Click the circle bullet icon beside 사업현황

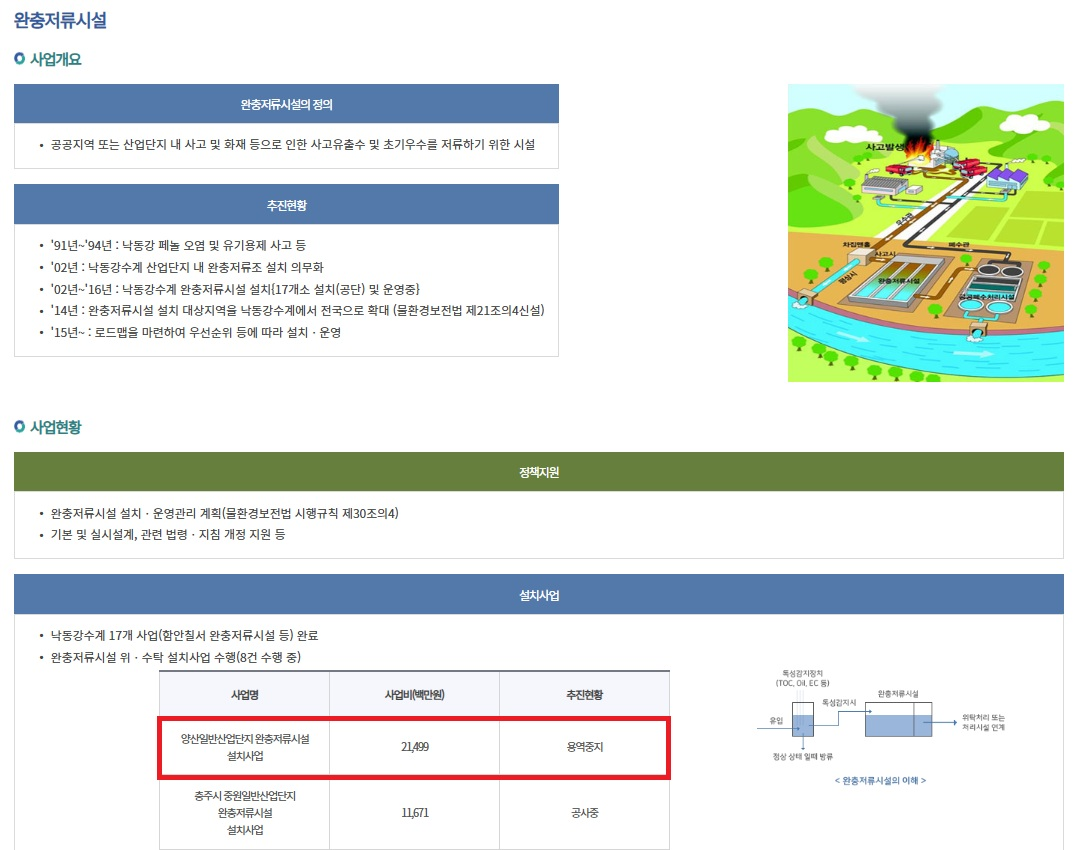pos(19,427)
